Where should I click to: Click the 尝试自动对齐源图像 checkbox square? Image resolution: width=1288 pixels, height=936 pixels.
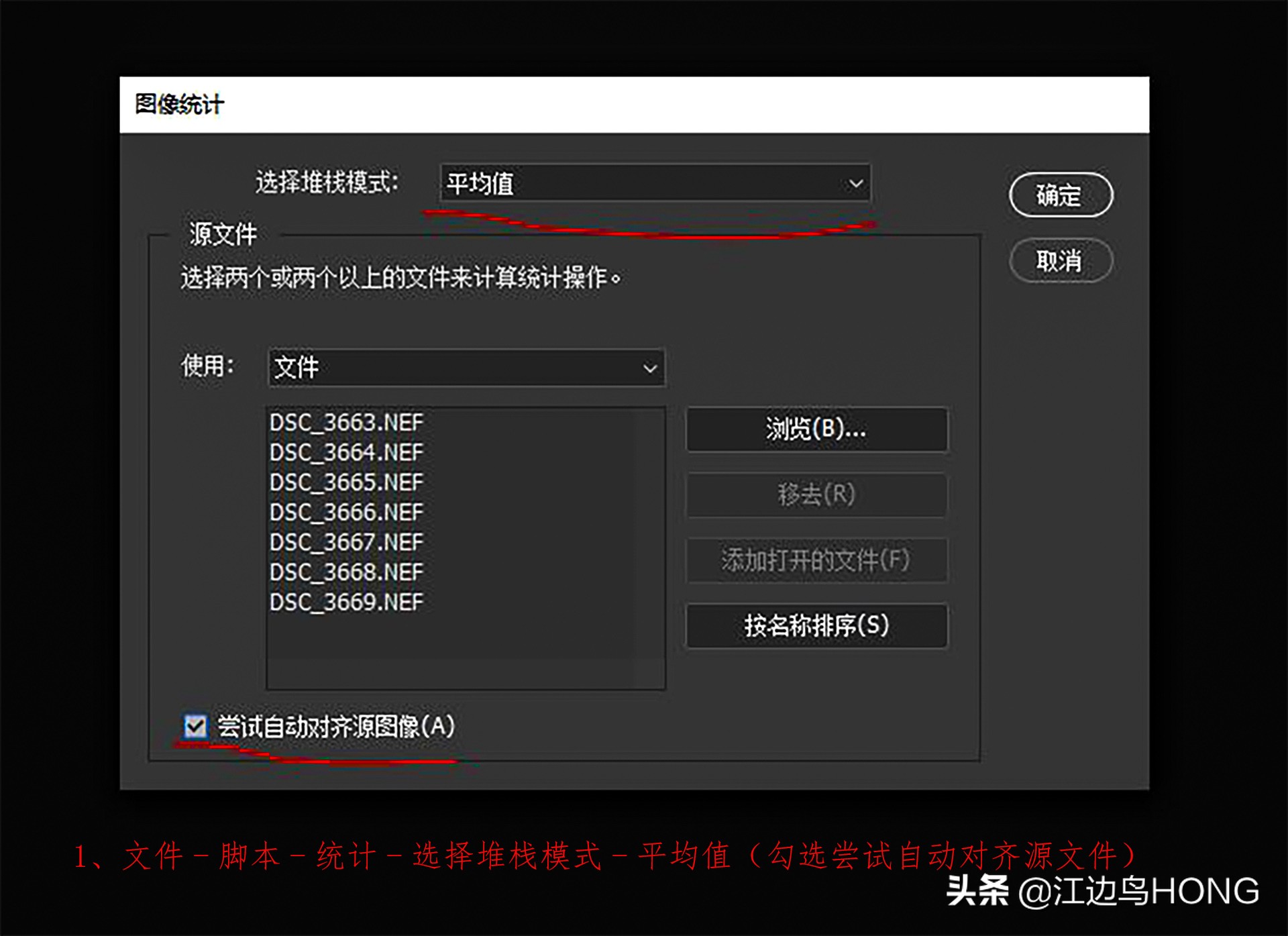195,726
